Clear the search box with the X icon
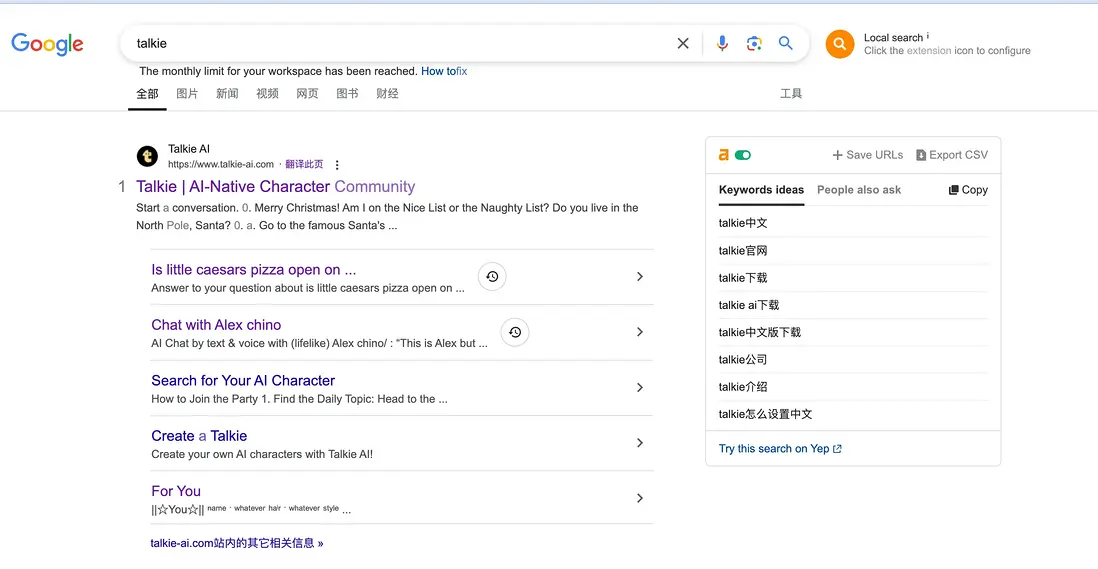The width and height of the screenshot is (1098, 569). pos(683,44)
